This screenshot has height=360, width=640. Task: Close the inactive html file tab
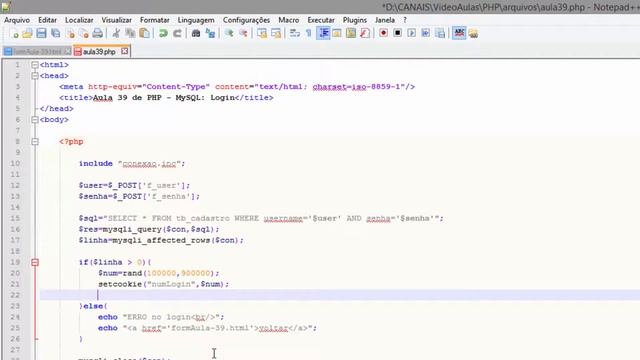(67, 51)
